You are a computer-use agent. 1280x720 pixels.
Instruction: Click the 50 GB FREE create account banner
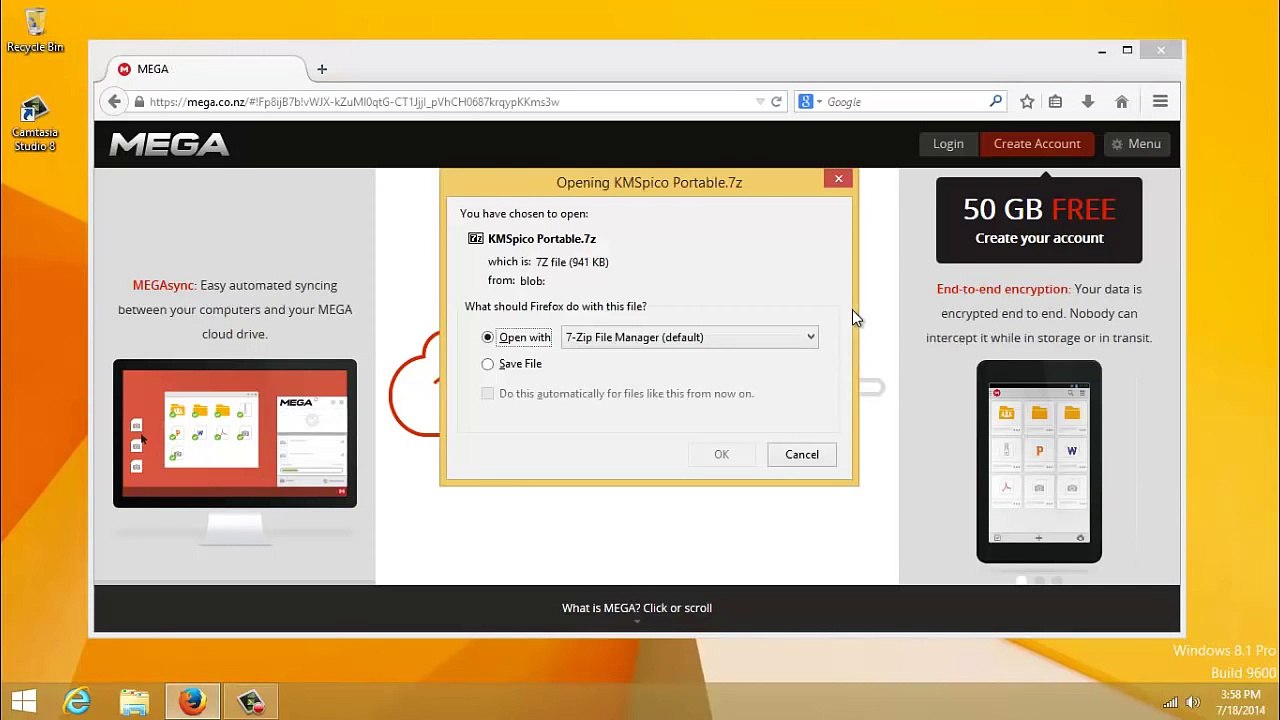(1039, 220)
